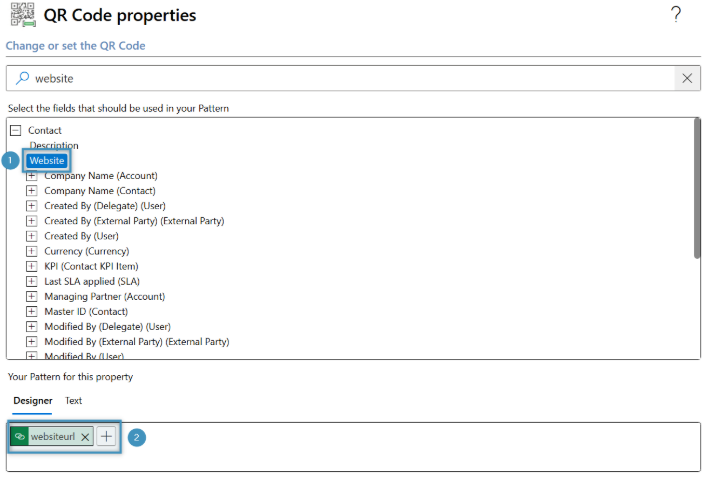Screen dimensions: 708x477
Task: Expand KPI (Contact KPI Item) node
Action: [32, 266]
